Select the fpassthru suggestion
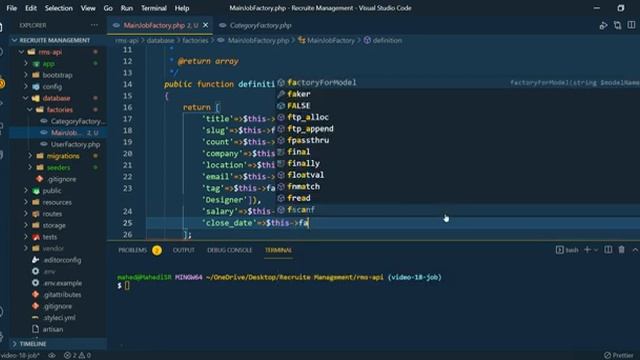The width and height of the screenshot is (640, 360). [308, 140]
